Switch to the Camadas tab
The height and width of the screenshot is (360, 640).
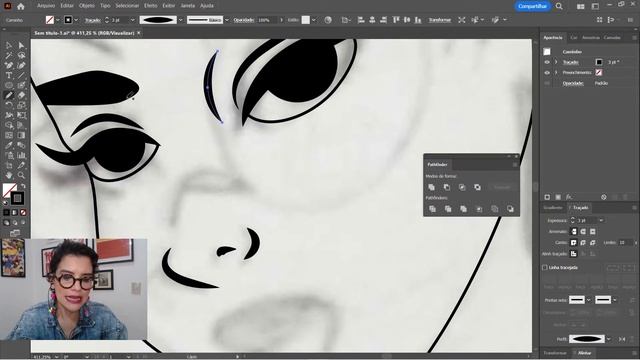(x=612, y=38)
